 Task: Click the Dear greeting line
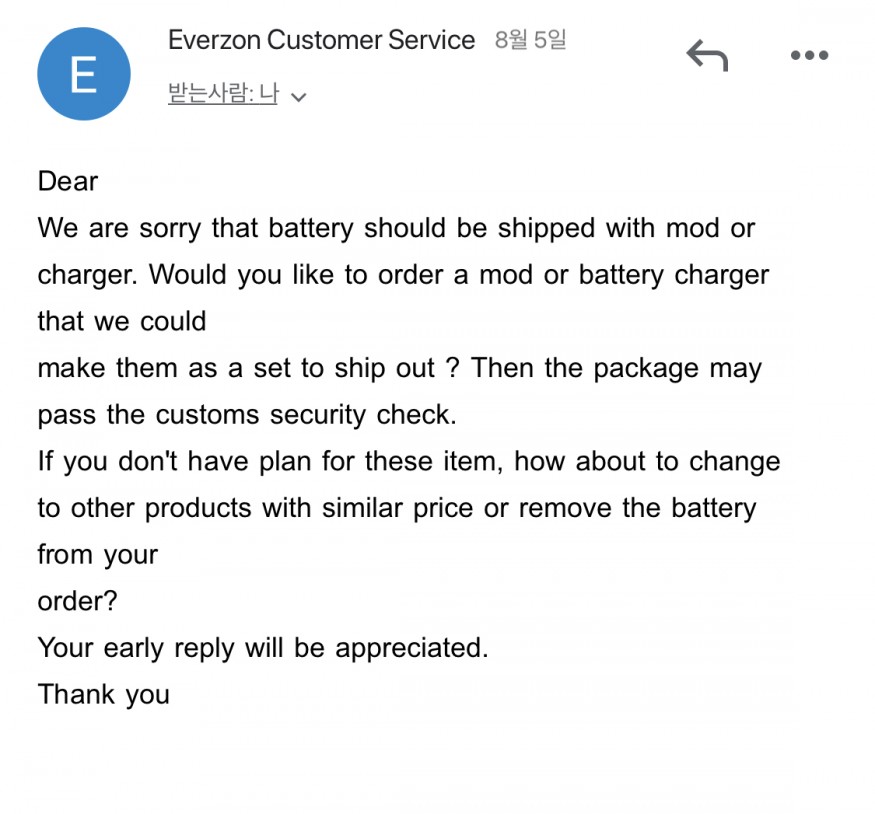point(68,181)
